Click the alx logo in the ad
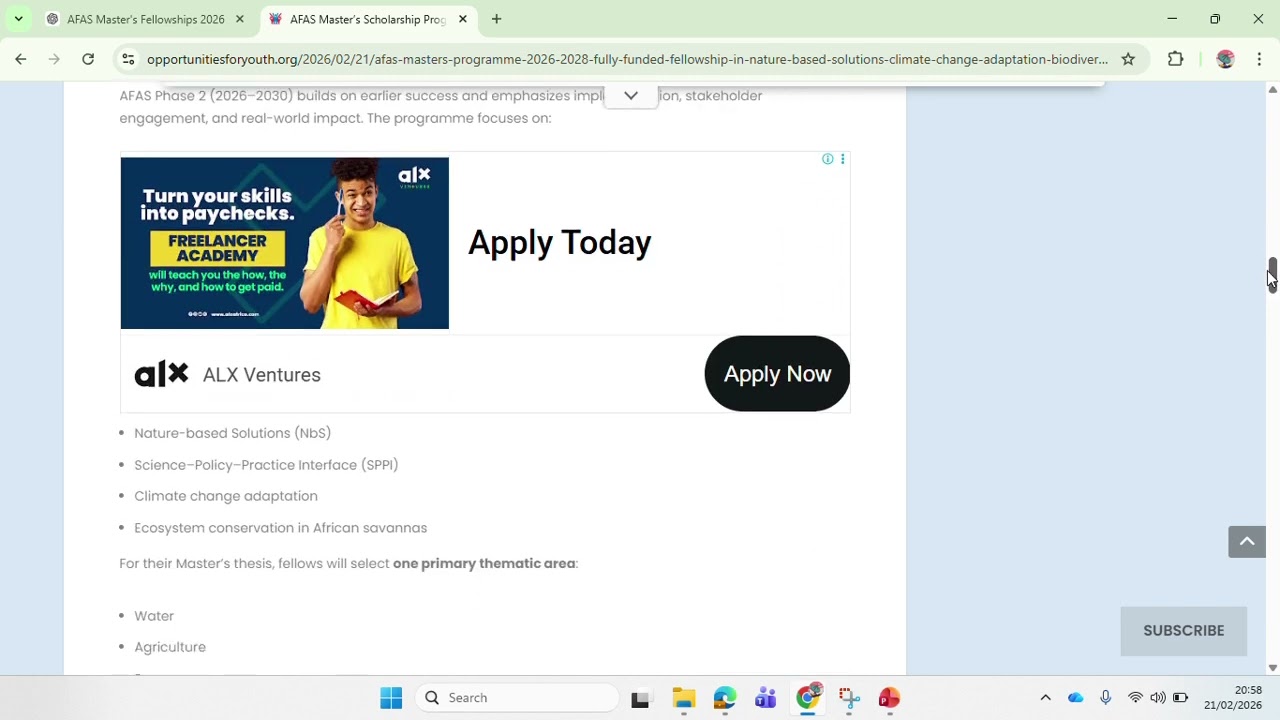The image size is (1280, 720). point(161,374)
